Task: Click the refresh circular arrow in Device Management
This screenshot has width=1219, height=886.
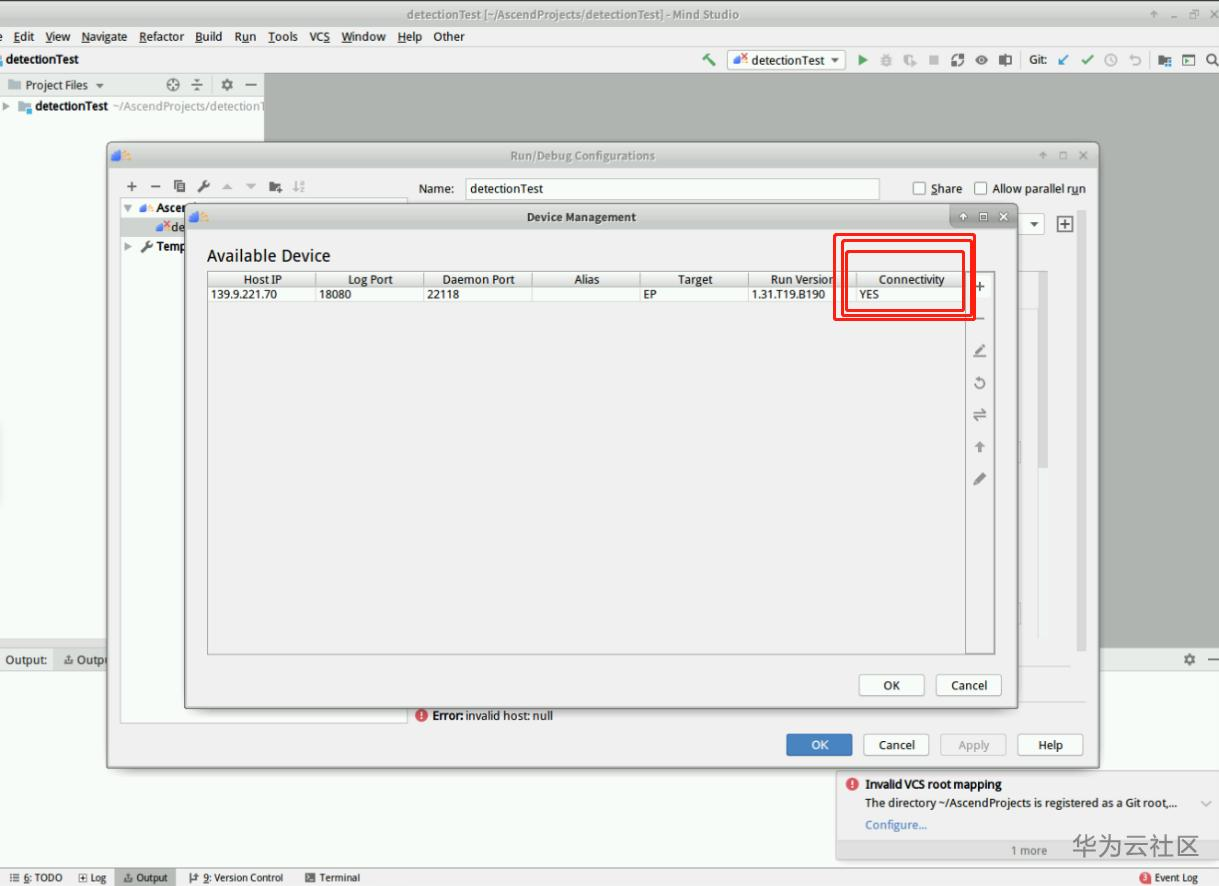Action: coord(980,383)
